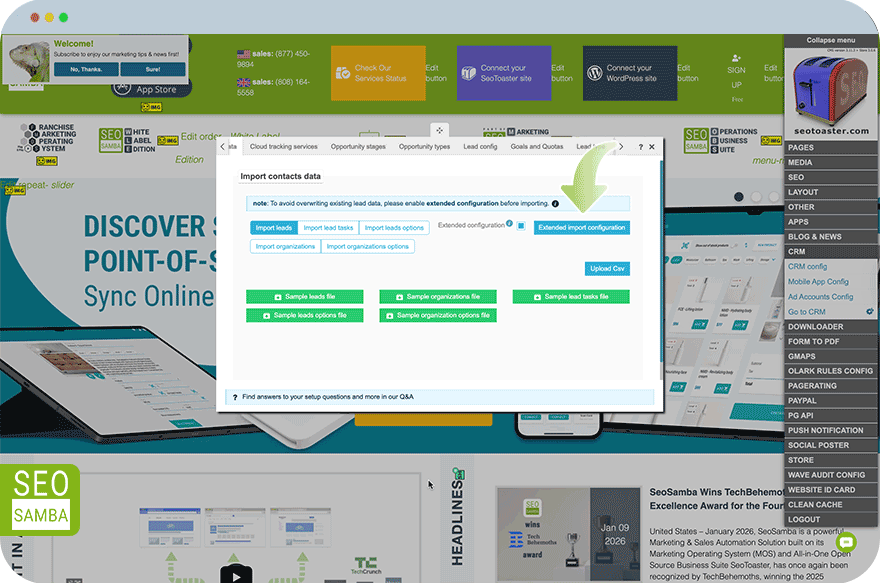The width and height of the screenshot is (880, 583).
Task: Download the Sample leads options file
Action: pos(305,315)
